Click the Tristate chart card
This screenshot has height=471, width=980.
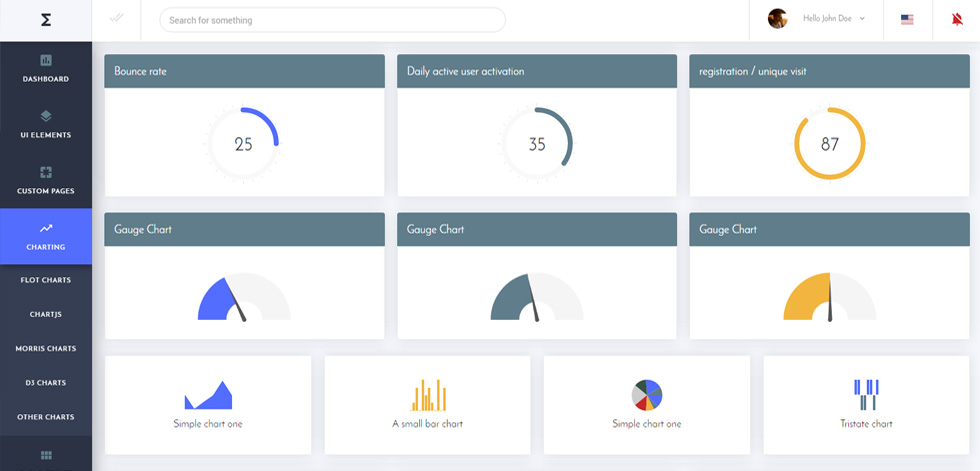click(866, 405)
